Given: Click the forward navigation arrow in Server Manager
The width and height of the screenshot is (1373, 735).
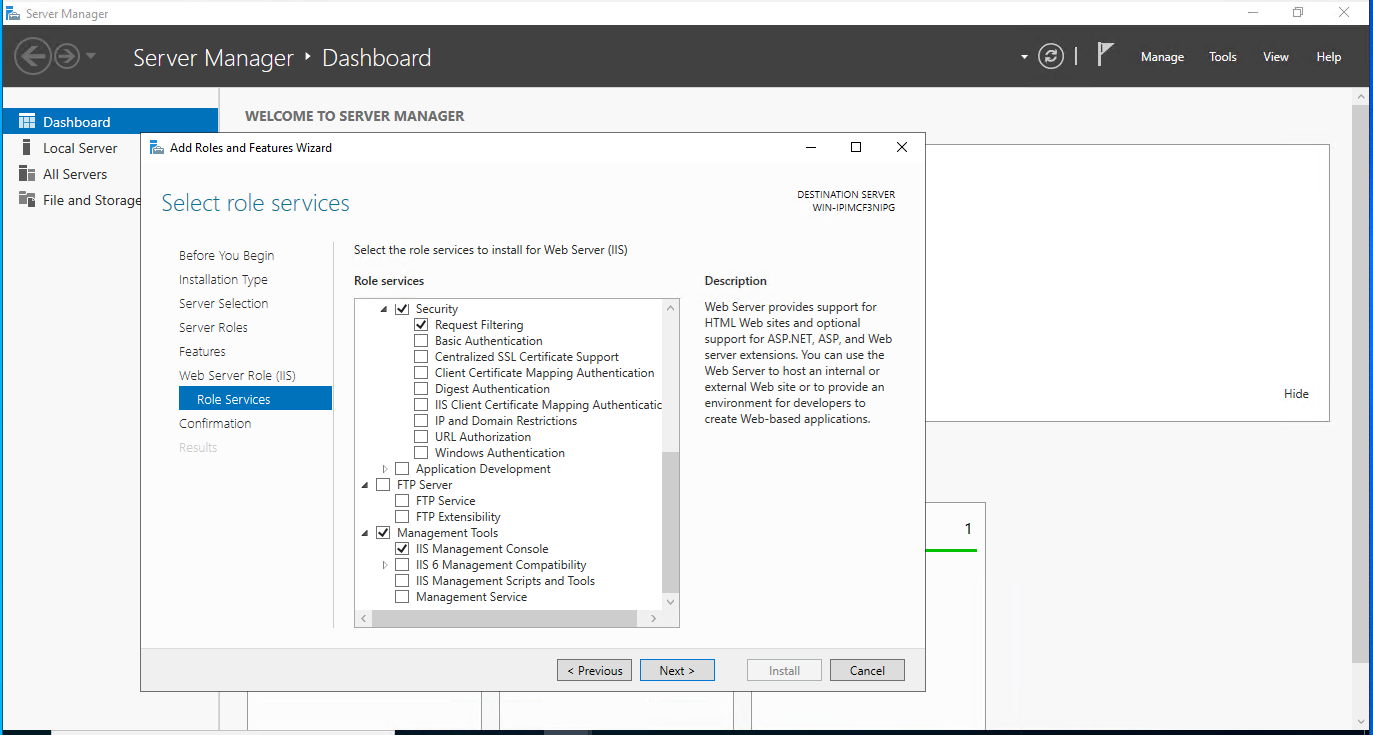Looking at the screenshot, I should pos(67,56).
